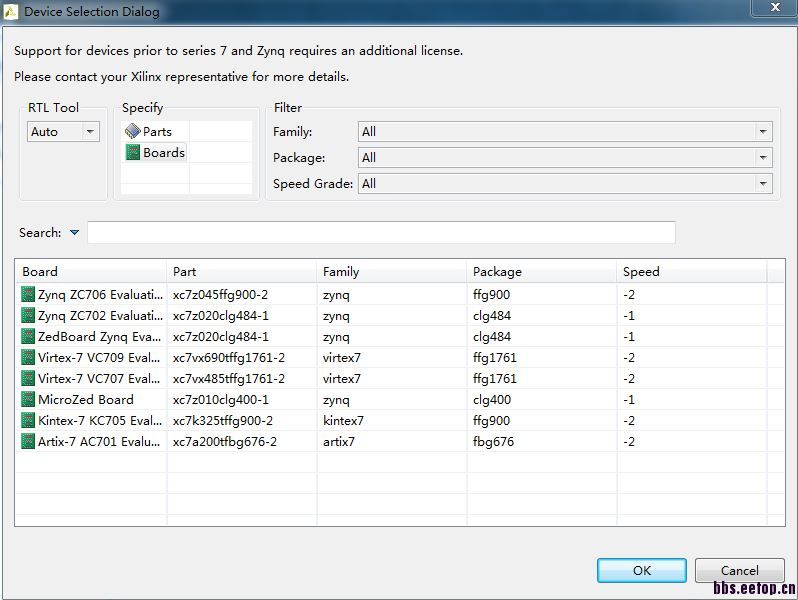Image resolution: width=798 pixels, height=600 pixels.
Task: Click the Virtex-7 VC707 board icon
Action: pos(28,379)
